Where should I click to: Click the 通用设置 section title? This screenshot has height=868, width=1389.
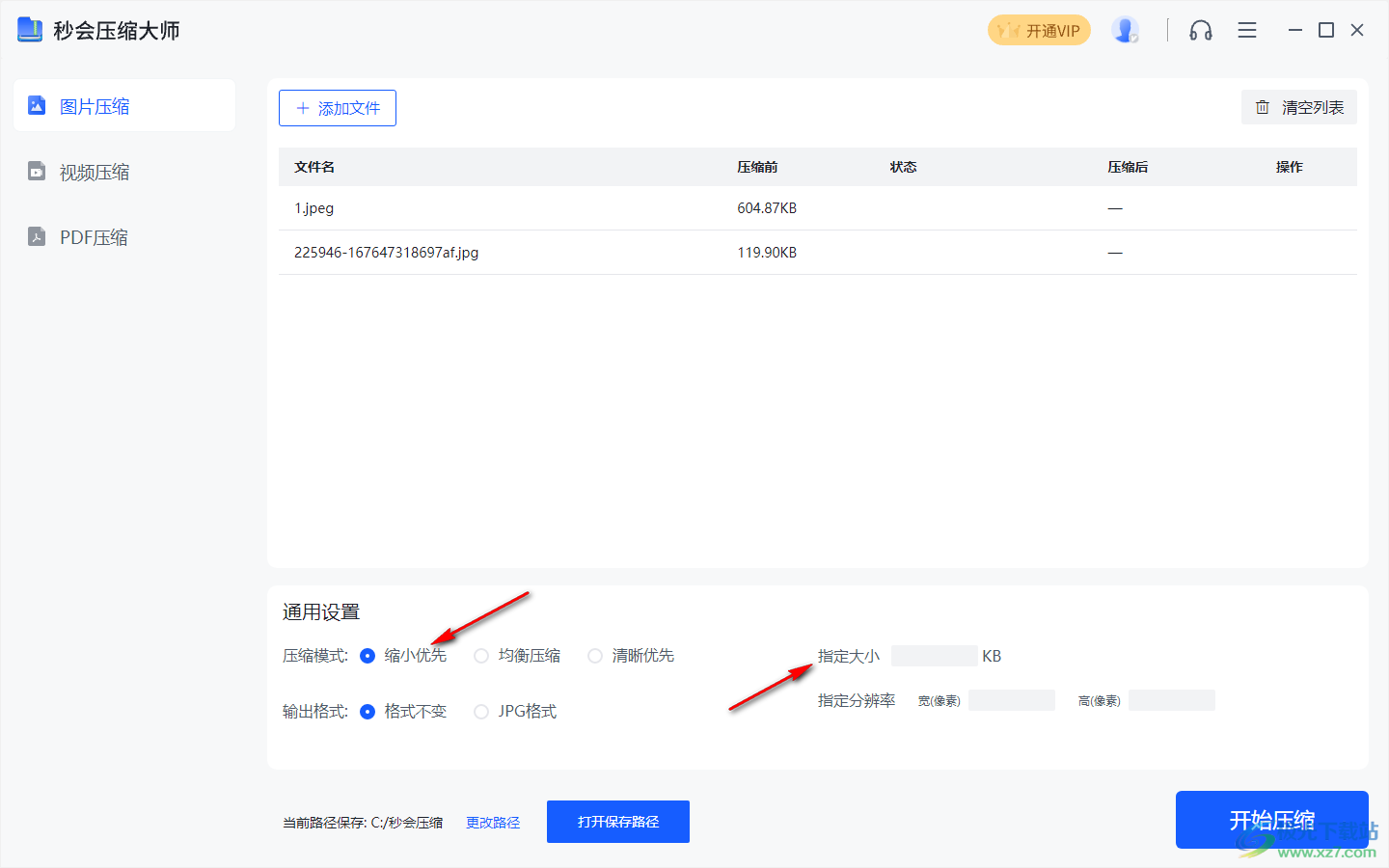click(321, 612)
